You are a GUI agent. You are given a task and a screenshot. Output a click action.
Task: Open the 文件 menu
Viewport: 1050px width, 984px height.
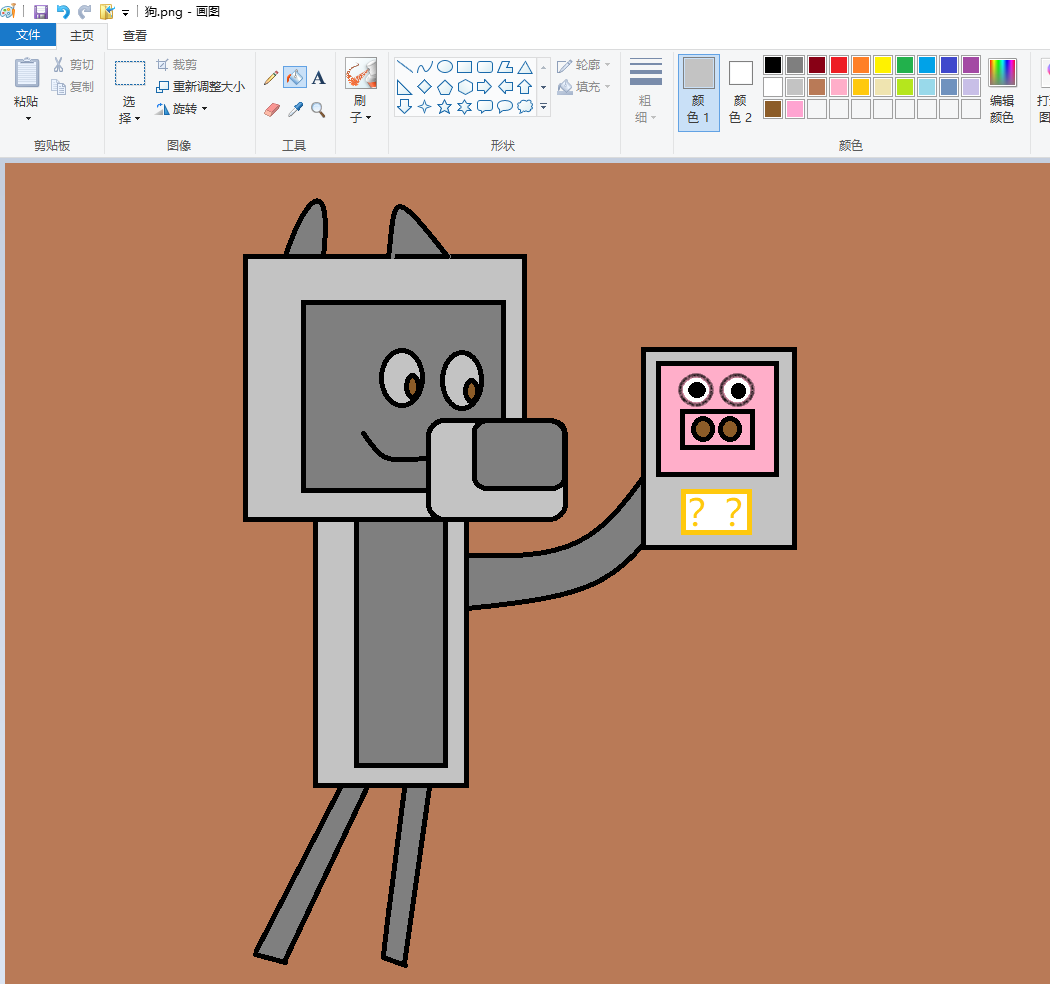[28, 36]
